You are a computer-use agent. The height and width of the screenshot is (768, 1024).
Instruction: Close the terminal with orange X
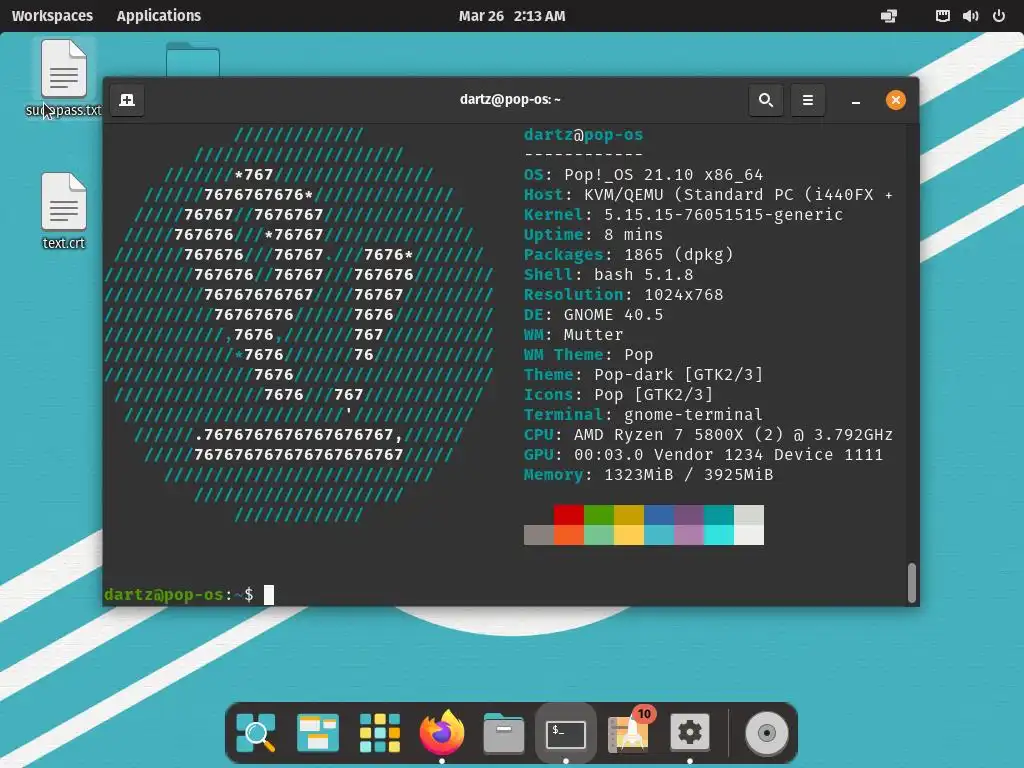(895, 100)
